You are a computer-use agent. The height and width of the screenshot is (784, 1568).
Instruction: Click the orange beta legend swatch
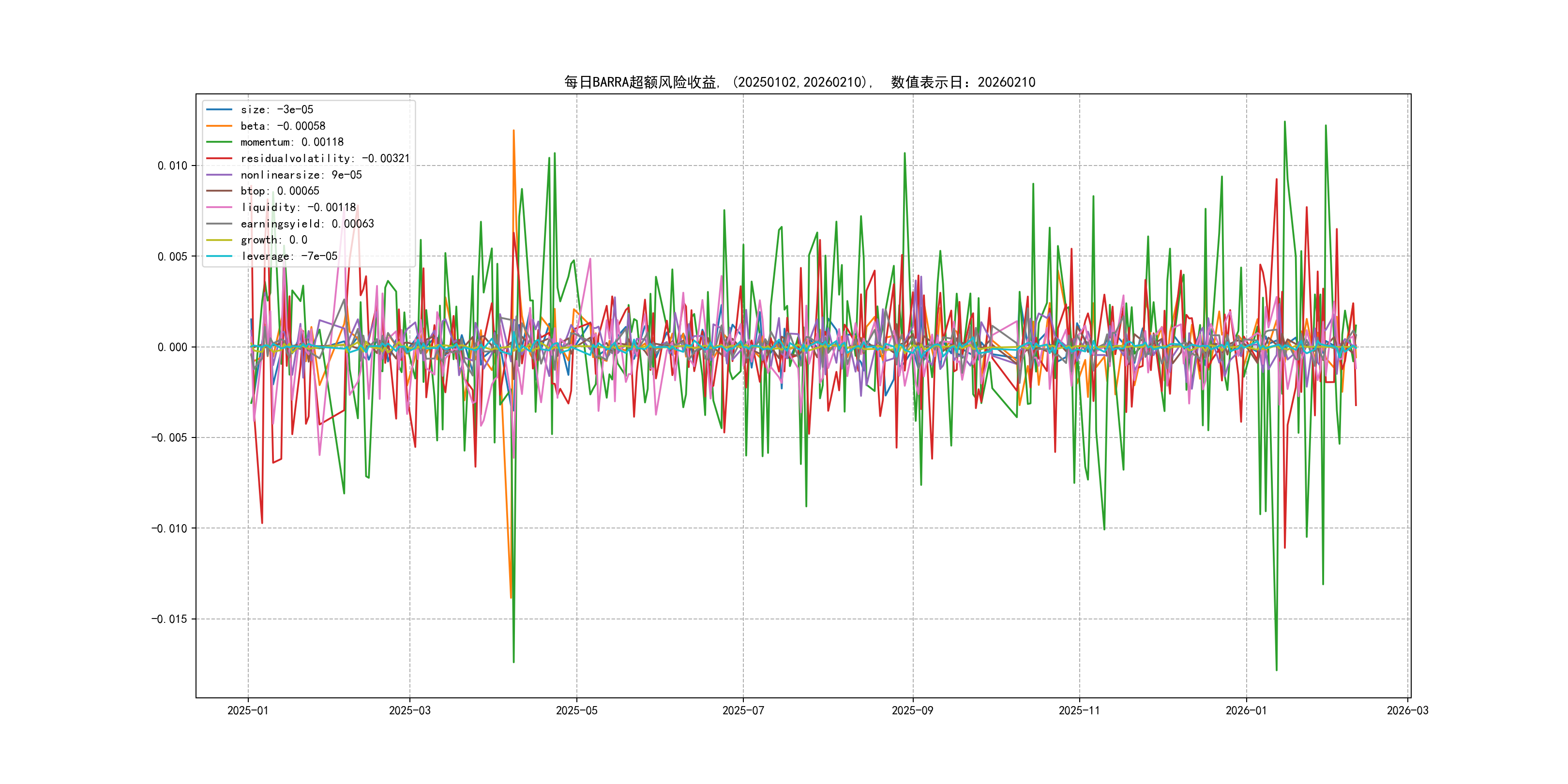tap(219, 126)
